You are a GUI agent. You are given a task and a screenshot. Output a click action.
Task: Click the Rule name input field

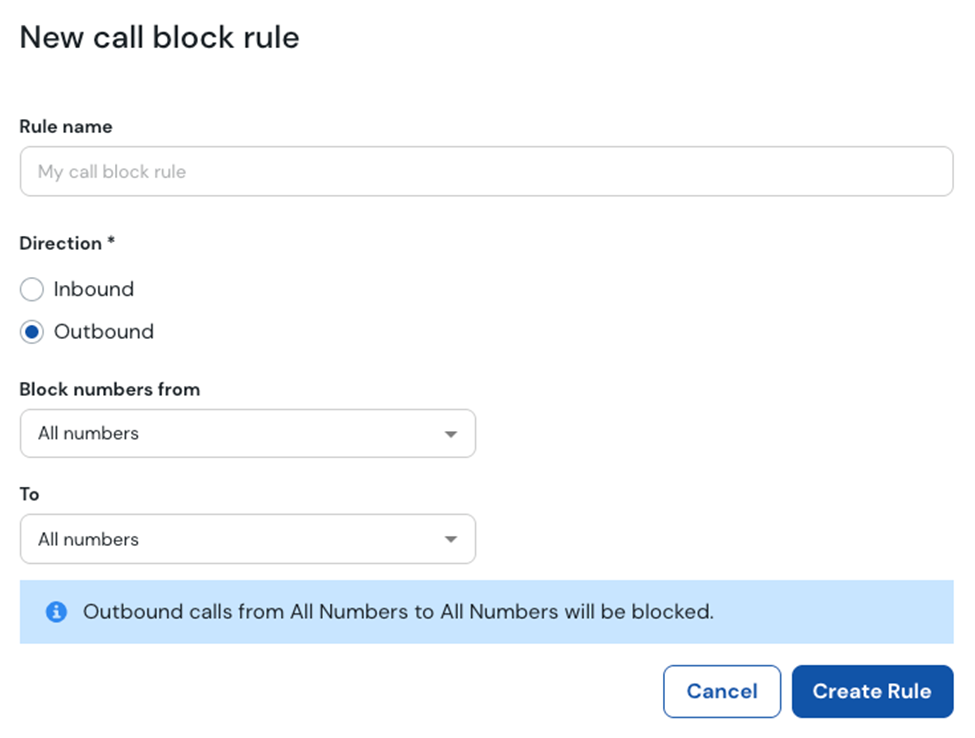486,172
